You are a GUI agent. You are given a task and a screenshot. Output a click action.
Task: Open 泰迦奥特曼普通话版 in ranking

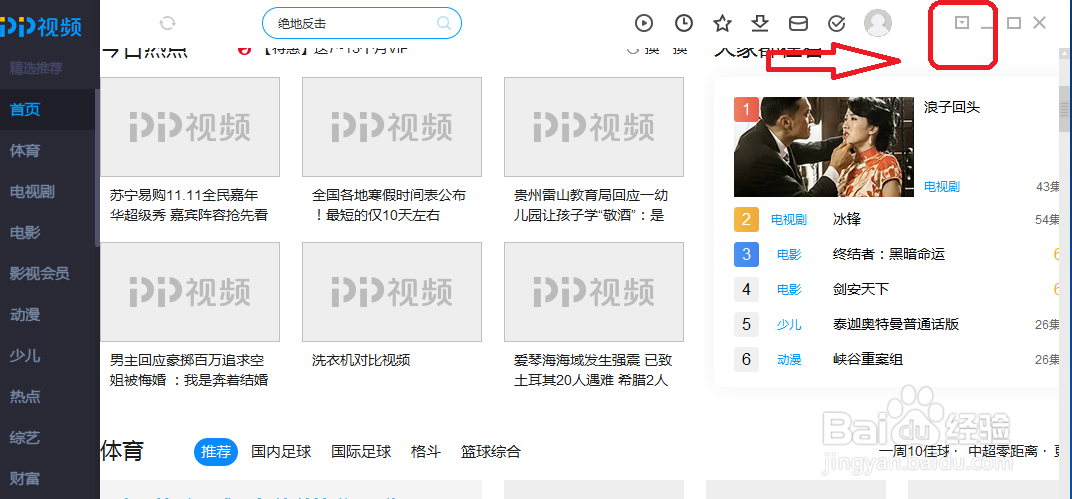point(896,324)
